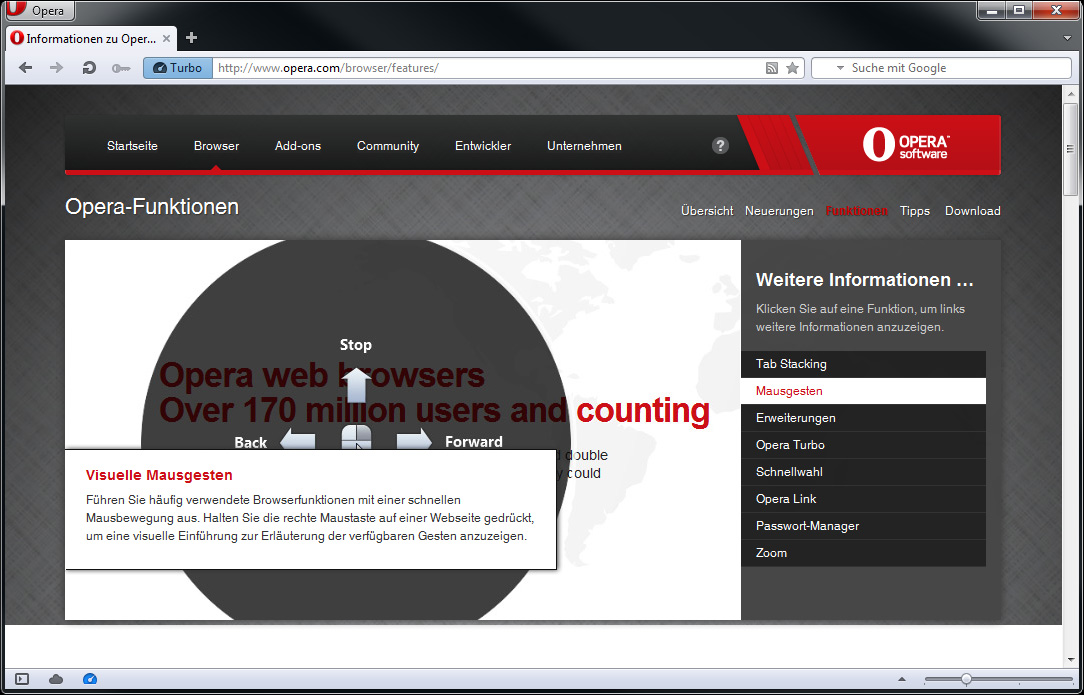Toggle the panels icon in status bar

(22, 679)
